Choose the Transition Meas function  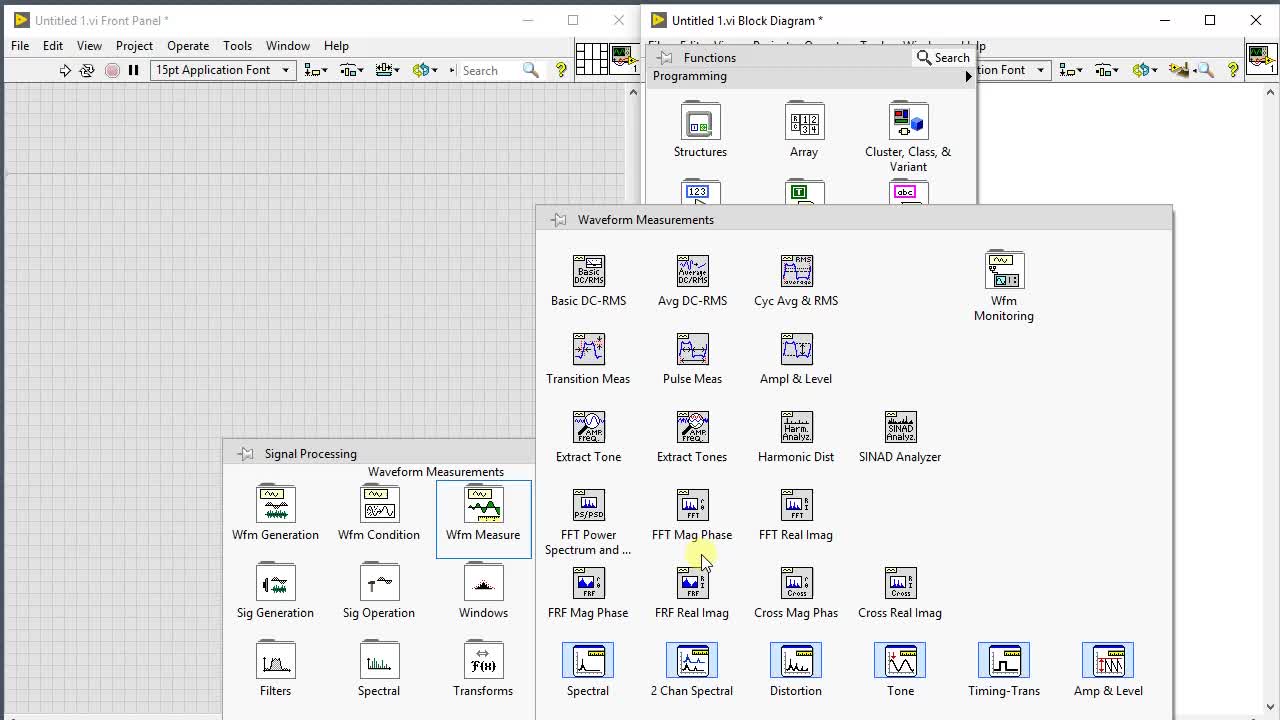pyautogui.click(x=589, y=349)
